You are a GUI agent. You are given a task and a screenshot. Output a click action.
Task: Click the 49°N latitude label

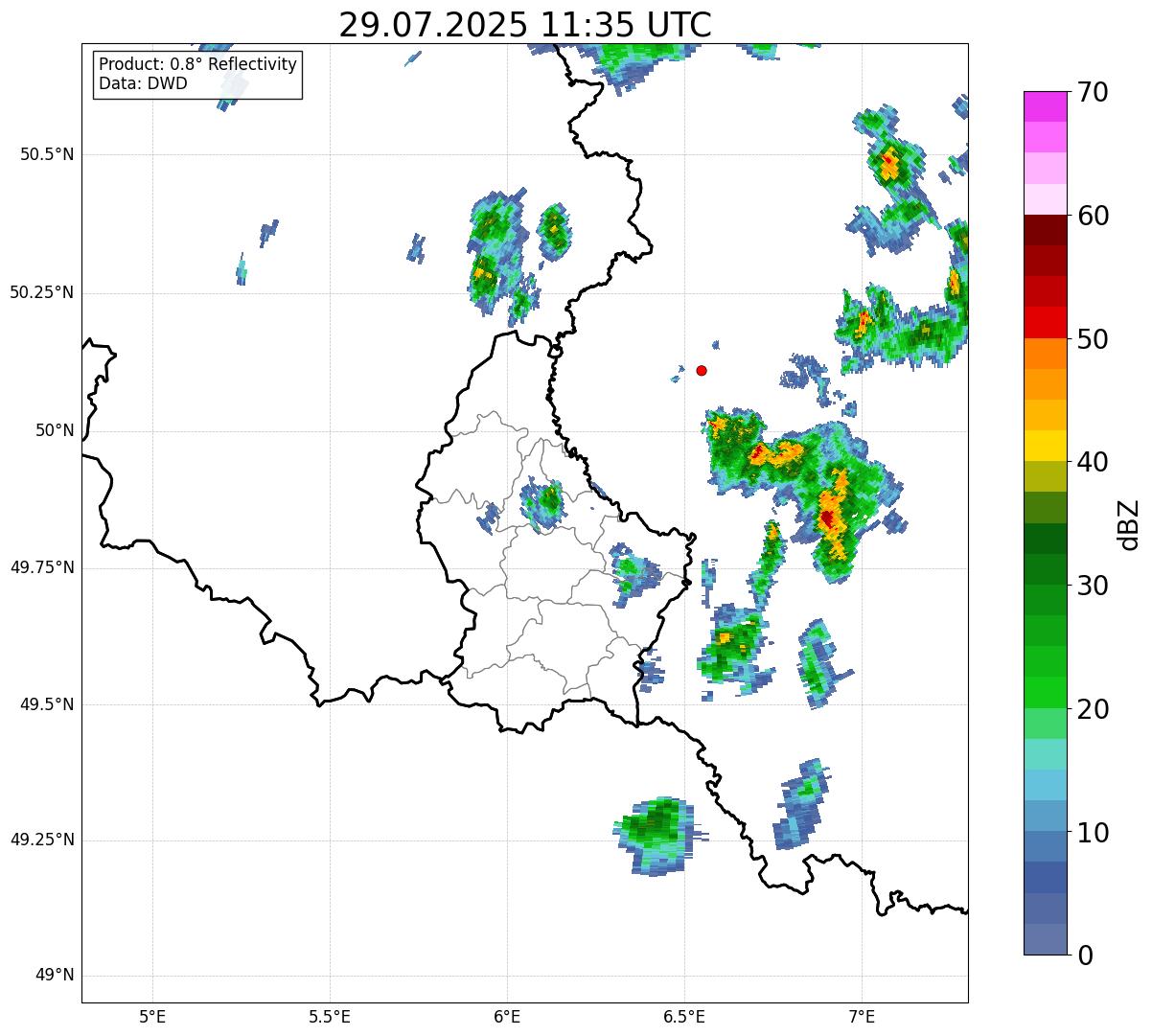coord(55,975)
